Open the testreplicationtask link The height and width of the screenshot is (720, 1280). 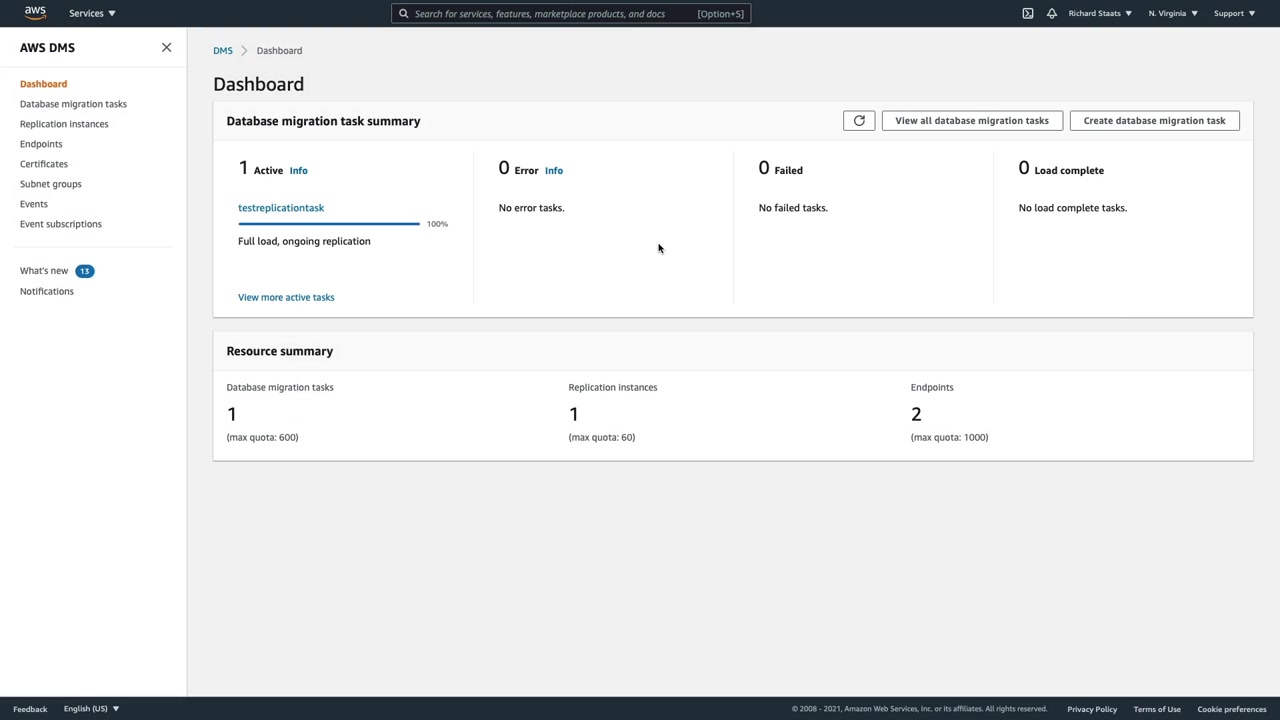click(x=281, y=208)
